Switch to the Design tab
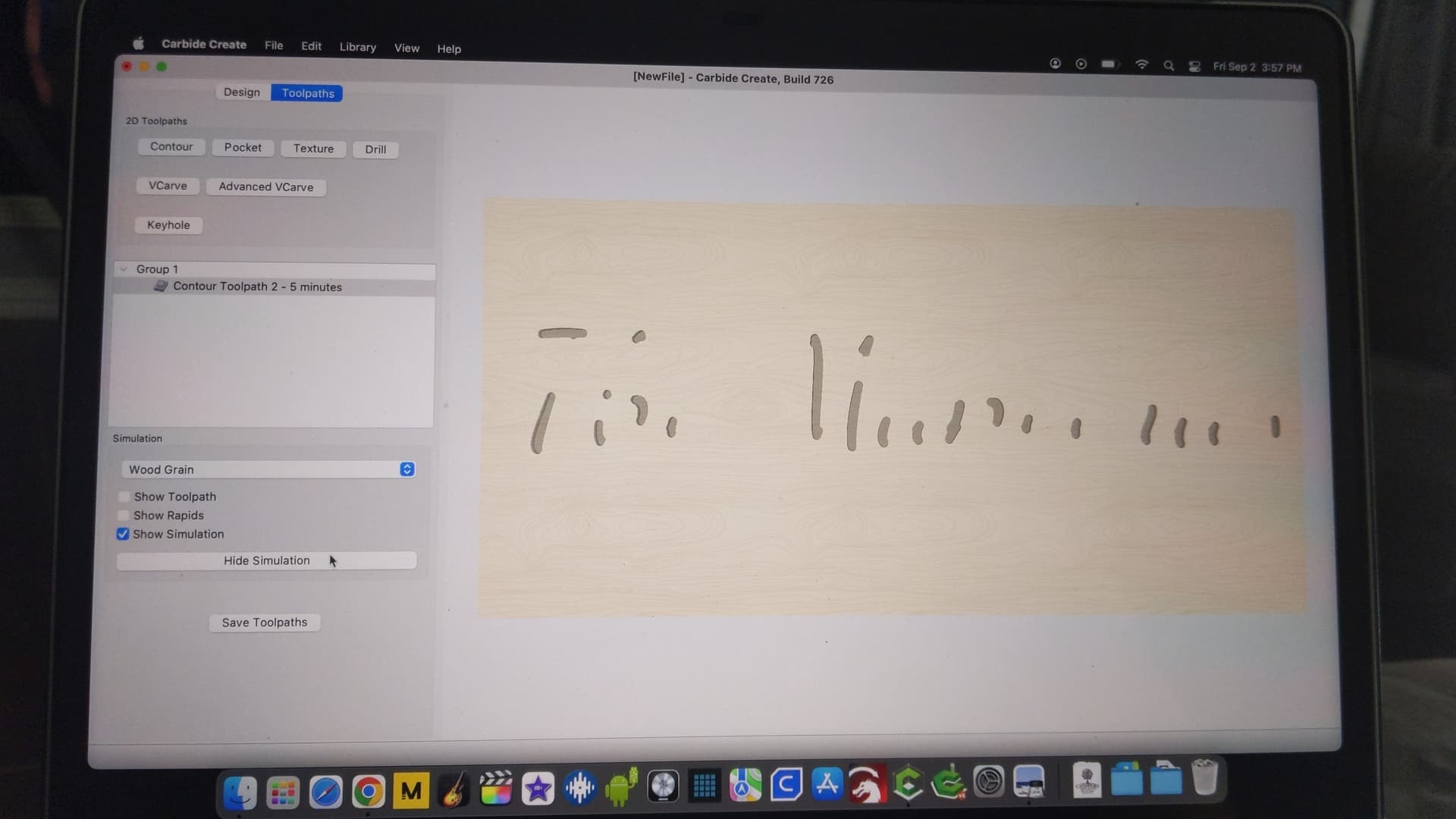The height and width of the screenshot is (819, 1456). pyautogui.click(x=241, y=92)
